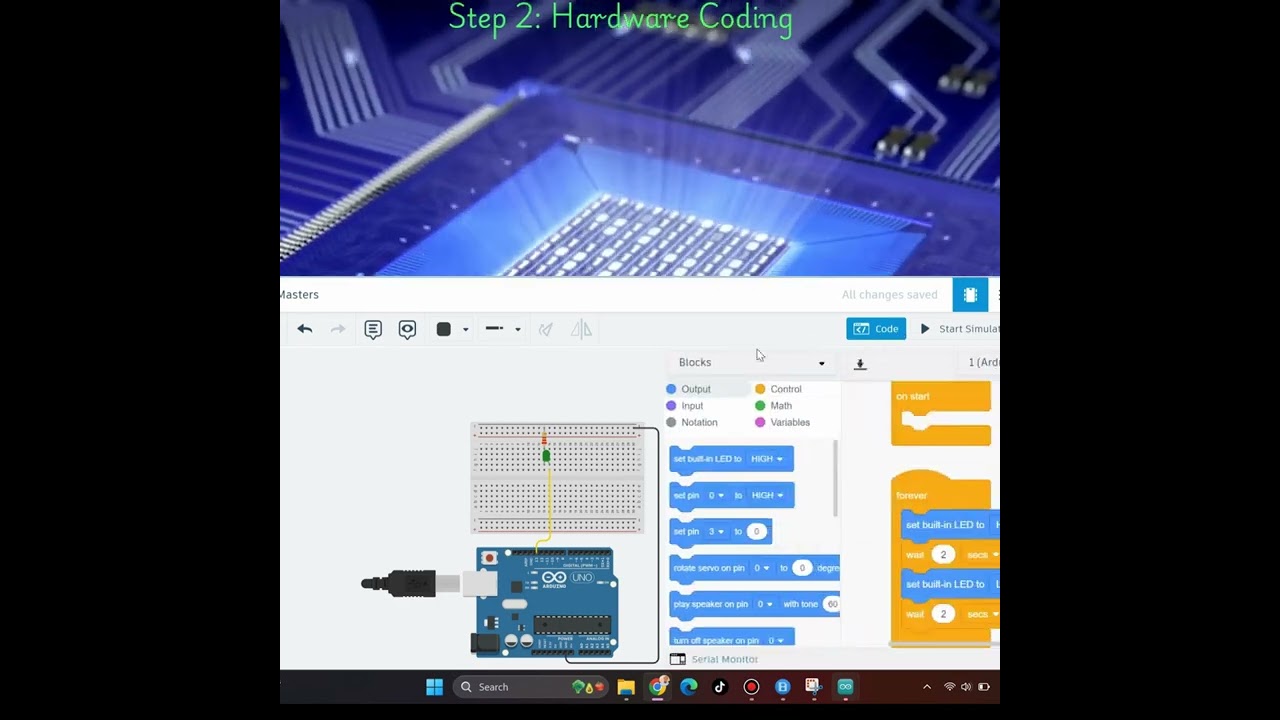
Task: Click the first wait block's seconds value
Action: [x=943, y=555]
